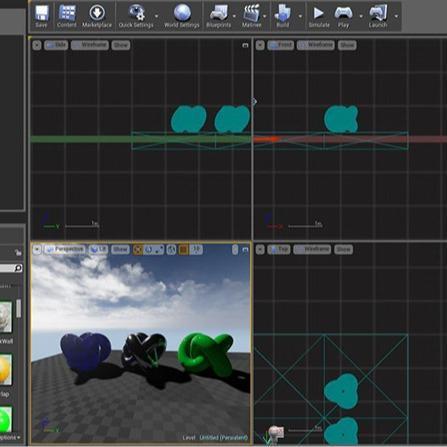Open Front viewport options arrow menu
Viewport: 447px width, 447px height.
[x=260, y=45]
